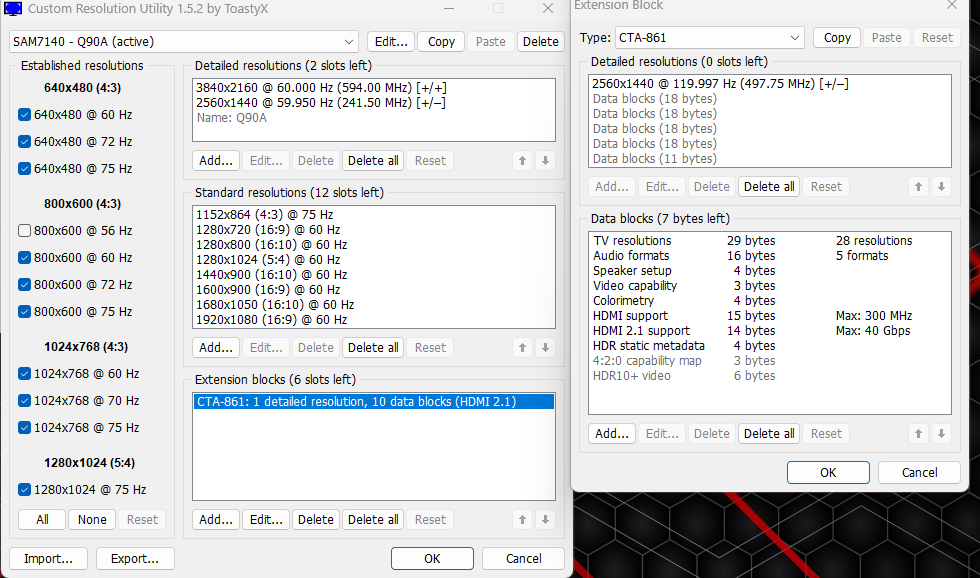Click None to clear established resolutions
980x578 pixels.
[91, 519]
